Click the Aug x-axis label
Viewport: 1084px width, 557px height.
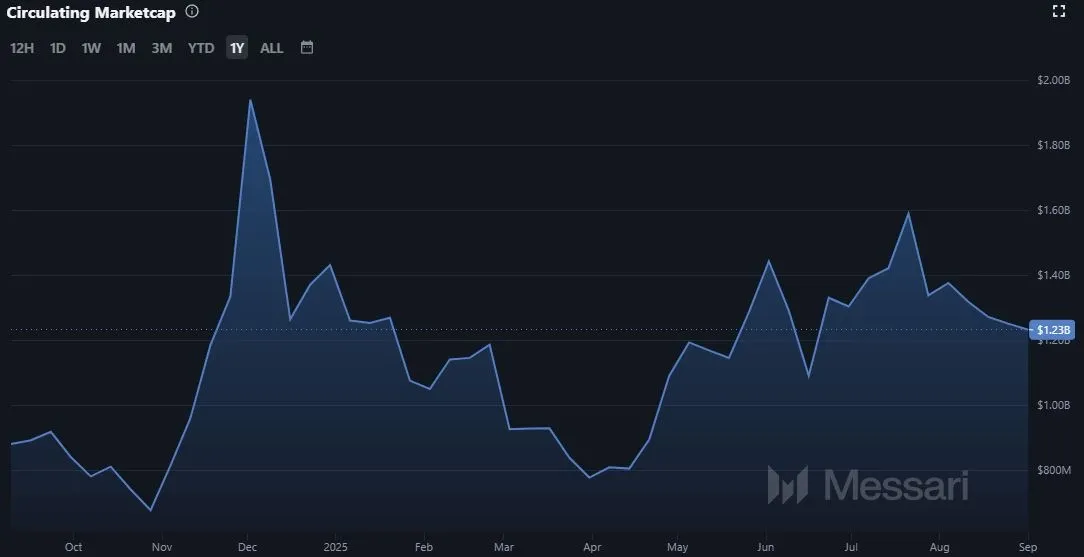point(940,547)
